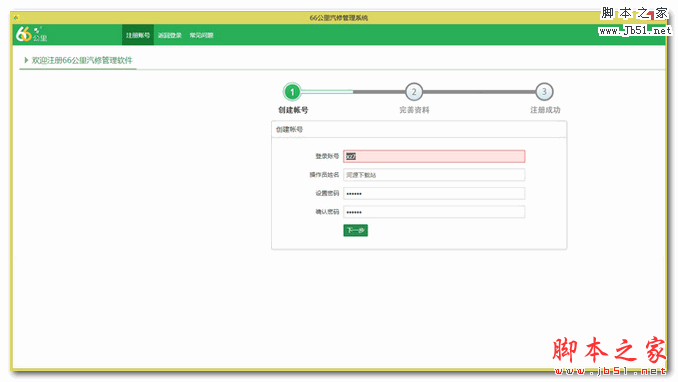Select step 2 circle 完善资料
The width and height of the screenshot is (678, 382).
(x=414, y=92)
